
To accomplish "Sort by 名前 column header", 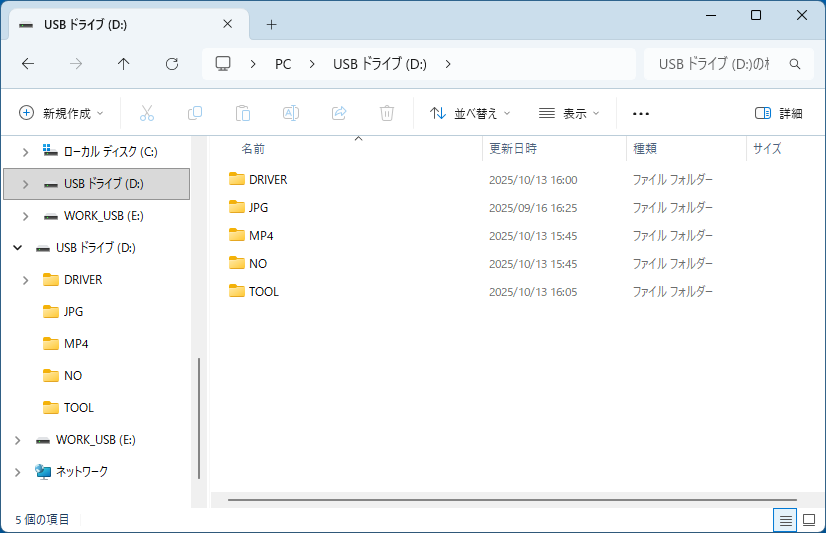I will (348, 149).
